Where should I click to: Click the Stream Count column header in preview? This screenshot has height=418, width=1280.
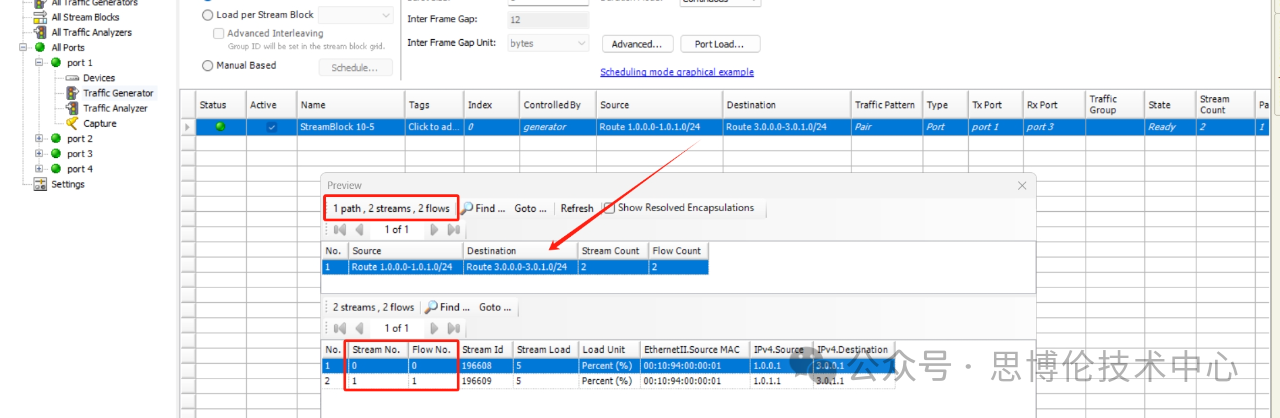(x=610, y=251)
